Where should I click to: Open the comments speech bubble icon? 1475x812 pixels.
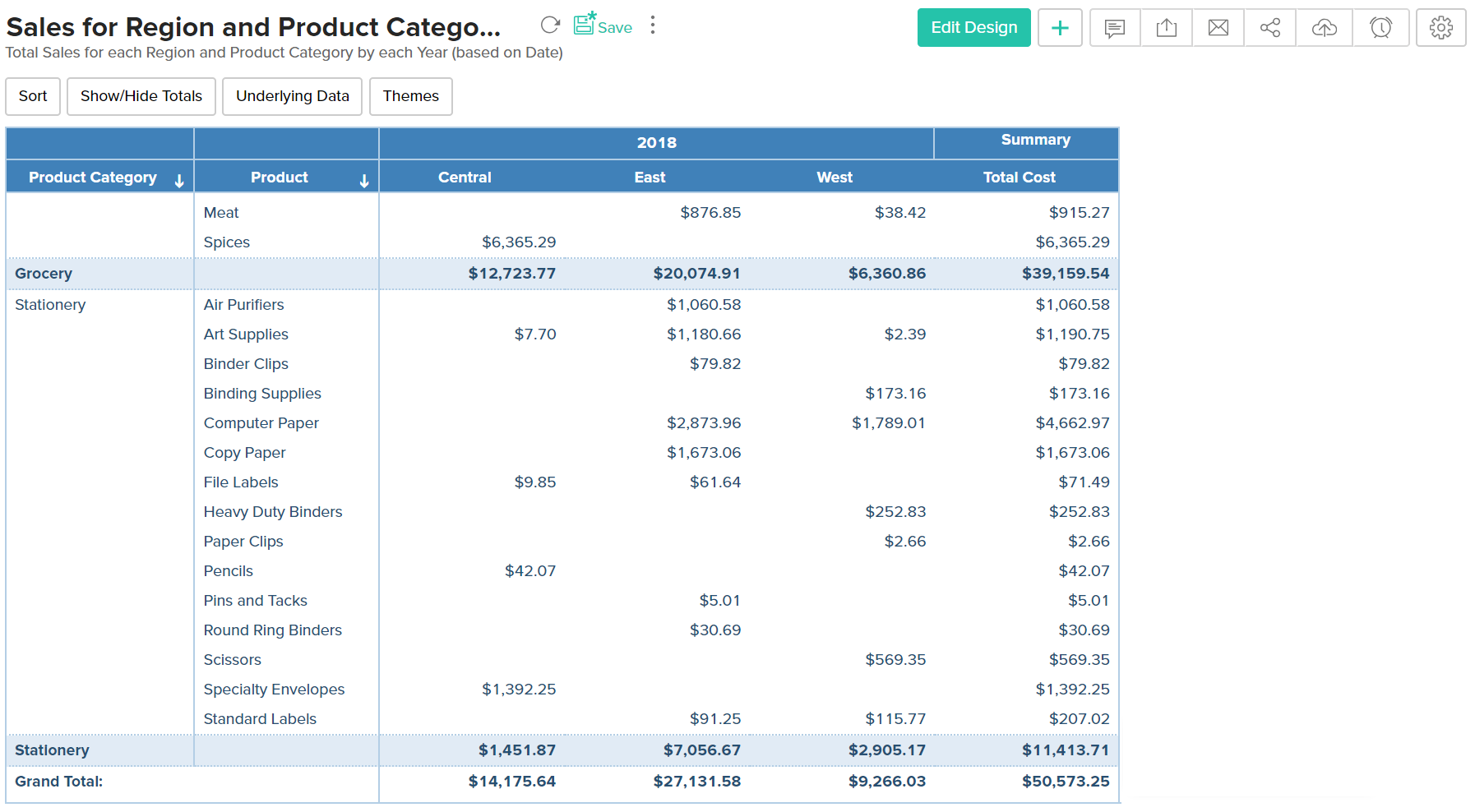click(x=1115, y=28)
